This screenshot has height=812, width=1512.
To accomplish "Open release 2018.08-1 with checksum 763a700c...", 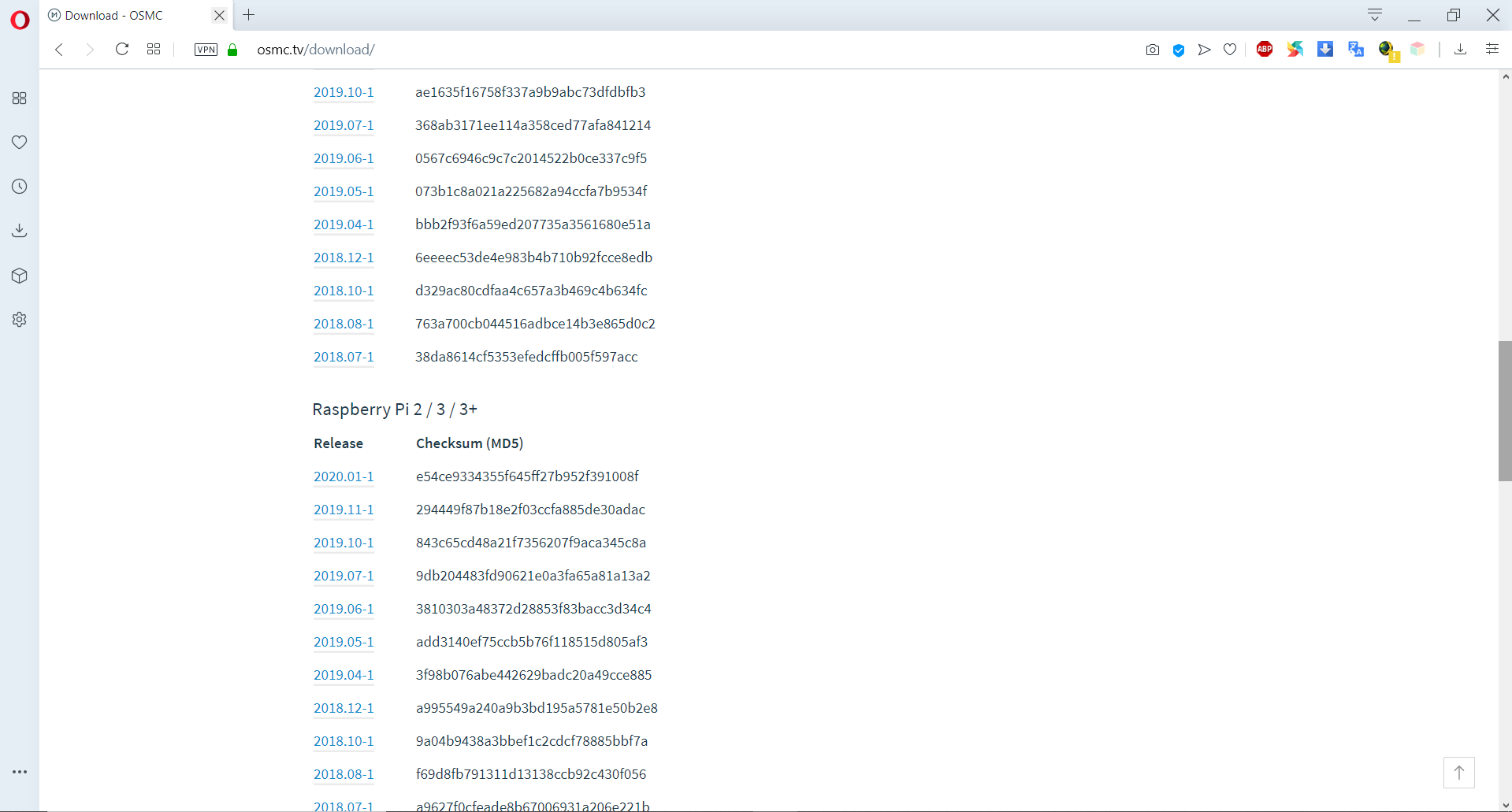I will (344, 324).
